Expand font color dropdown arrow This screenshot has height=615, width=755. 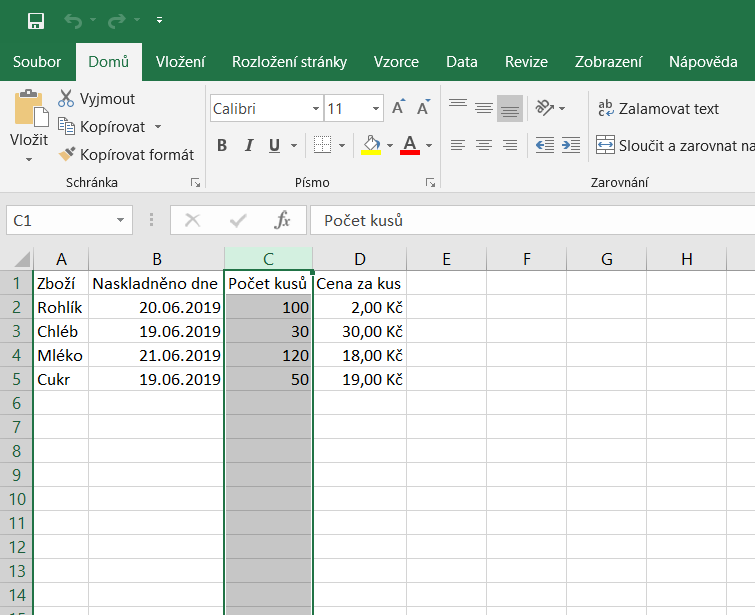coord(429,145)
